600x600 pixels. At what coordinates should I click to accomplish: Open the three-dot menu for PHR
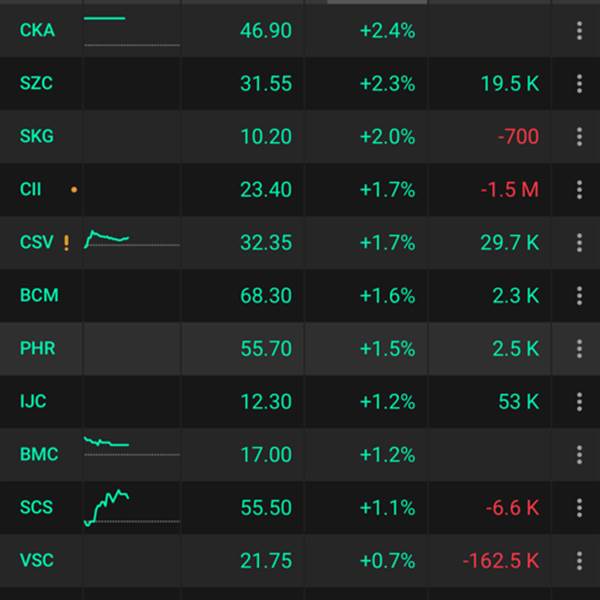coord(579,349)
